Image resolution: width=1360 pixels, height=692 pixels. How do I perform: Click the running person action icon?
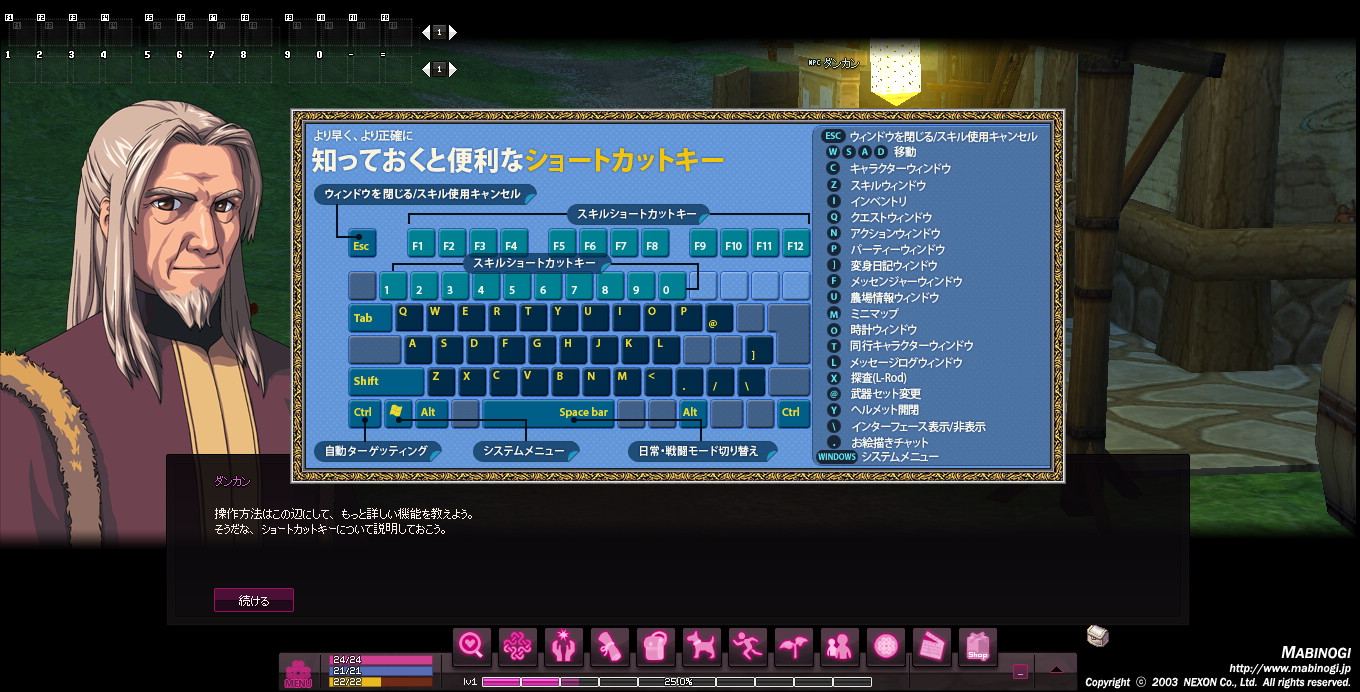point(748,646)
